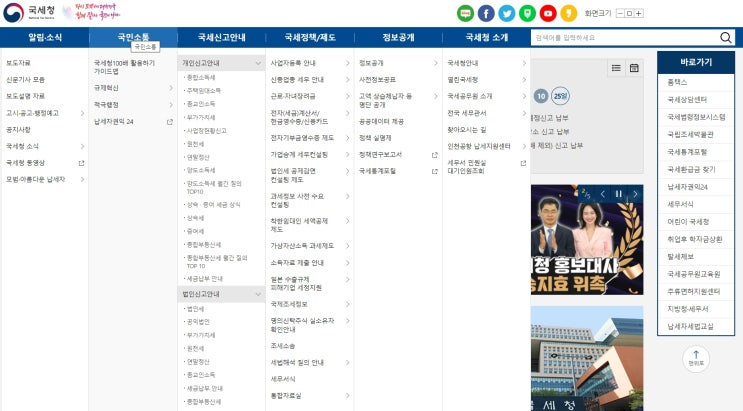The height and width of the screenshot is (411, 743).
Task: Open external link icon beside 세무서 민원실 대기인원조회
Action: pos(523,163)
